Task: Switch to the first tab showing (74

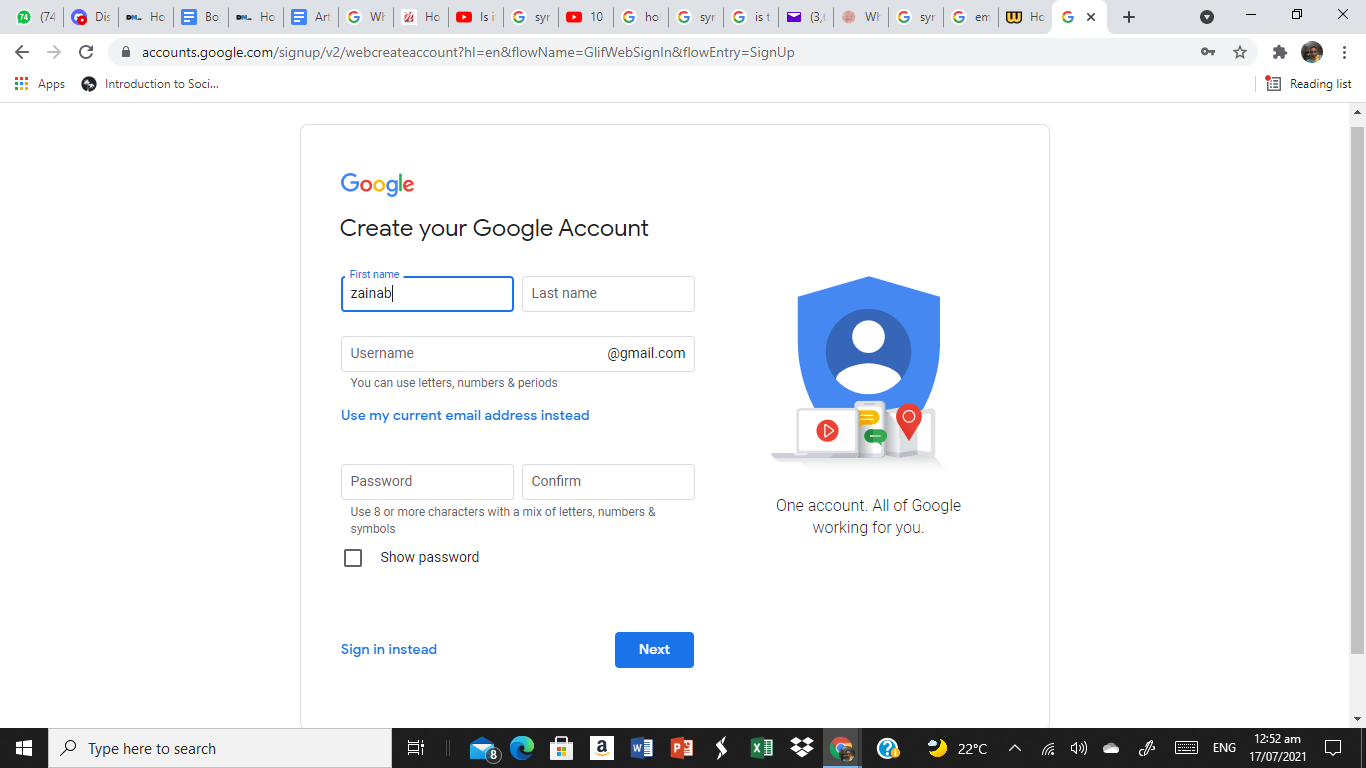Action: coord(35,17)
